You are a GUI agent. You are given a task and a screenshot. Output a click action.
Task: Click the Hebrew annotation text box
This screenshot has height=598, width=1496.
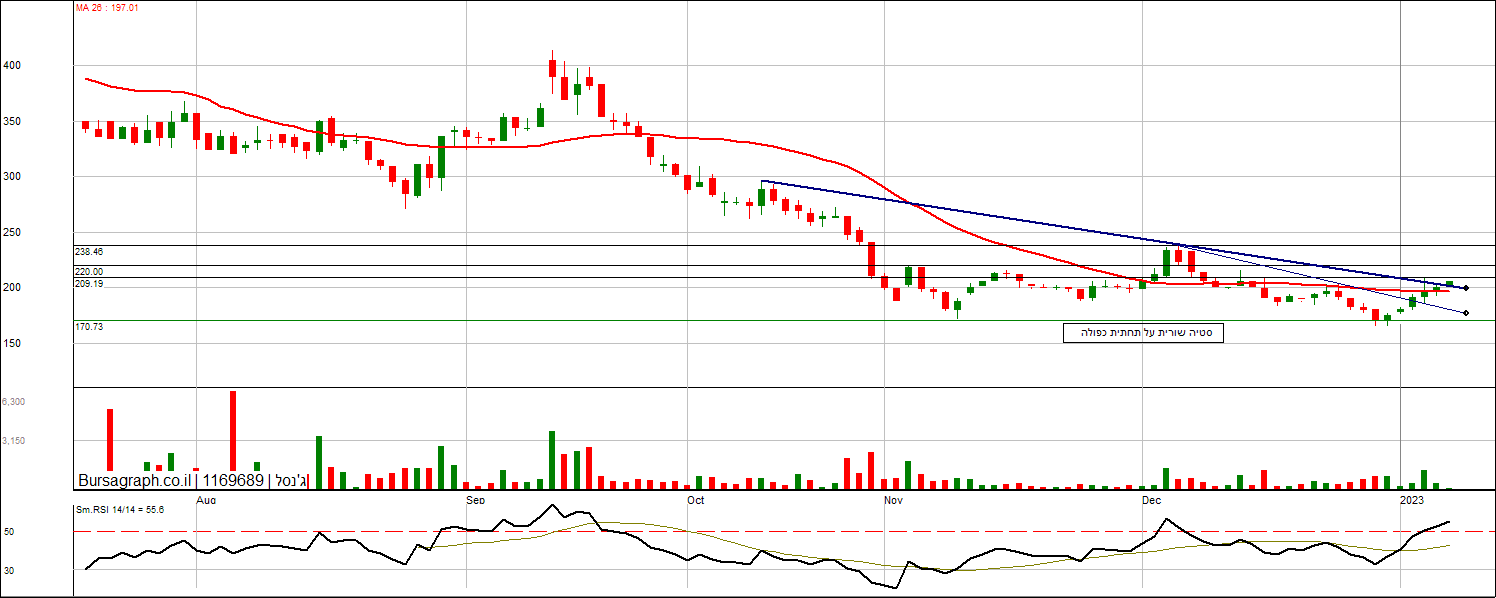click(1143, 333)
